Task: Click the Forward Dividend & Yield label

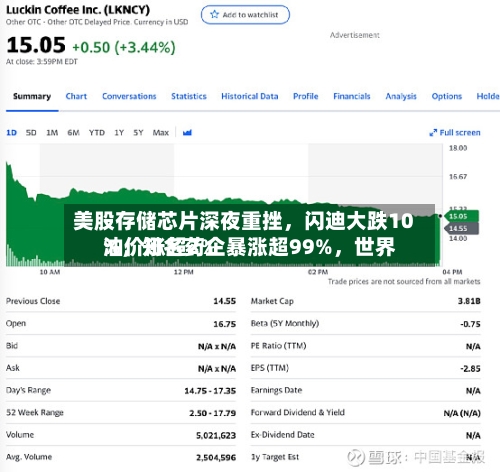Action: (298, 413)
